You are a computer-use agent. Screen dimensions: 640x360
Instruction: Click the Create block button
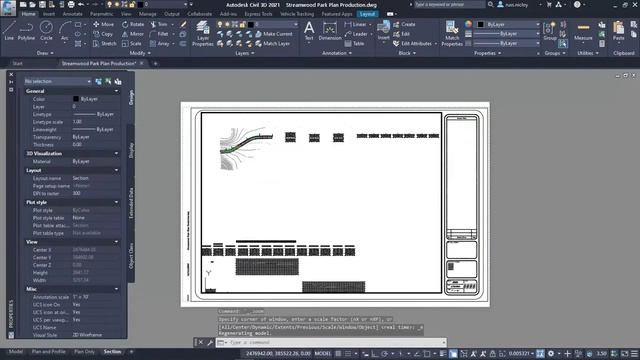(x=404, y=24)
